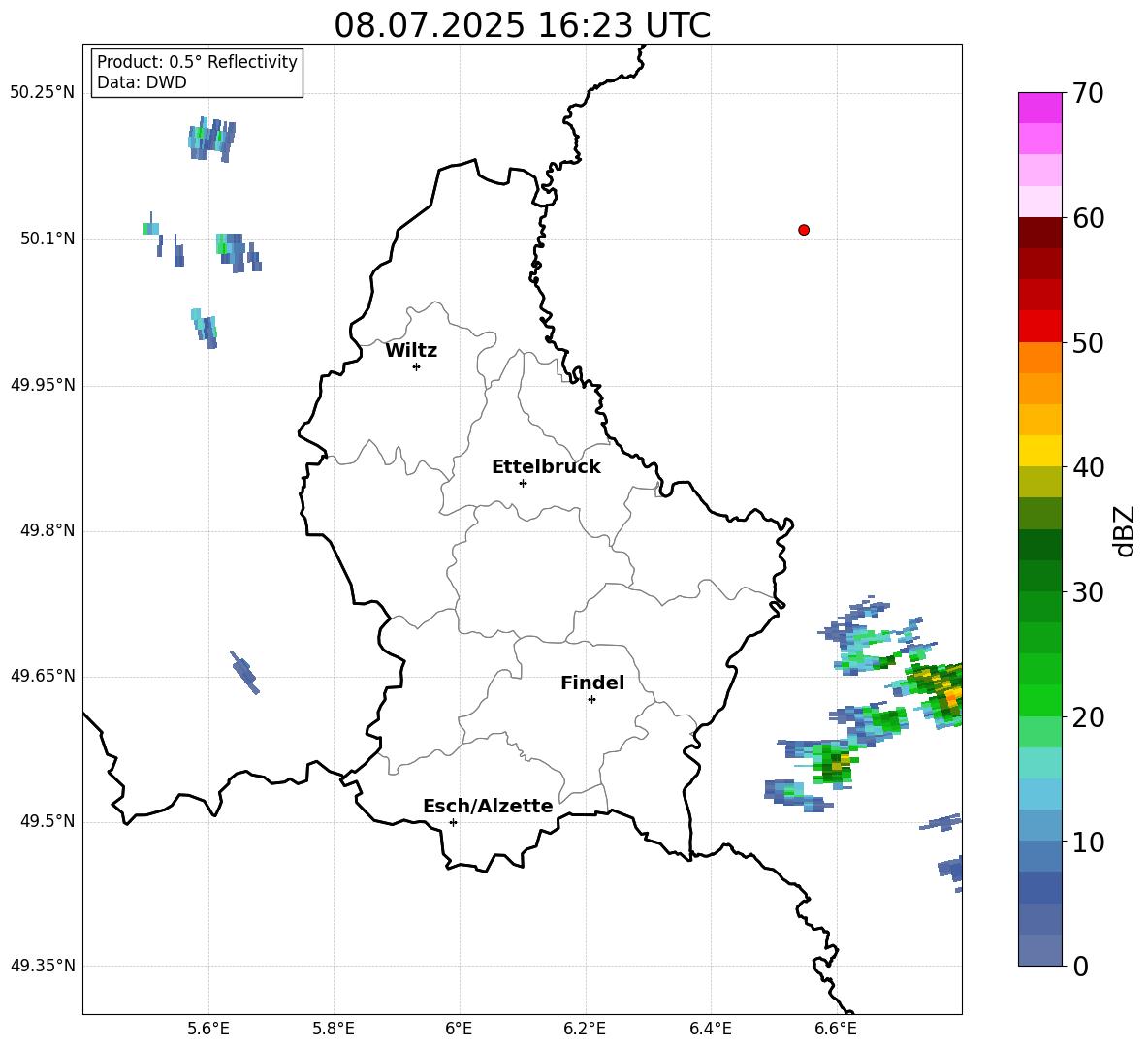Click the title 08.07.2025 16:23 UTC
The height and width of the screenshot is (1048, 1148).
(x=522, y=25)
